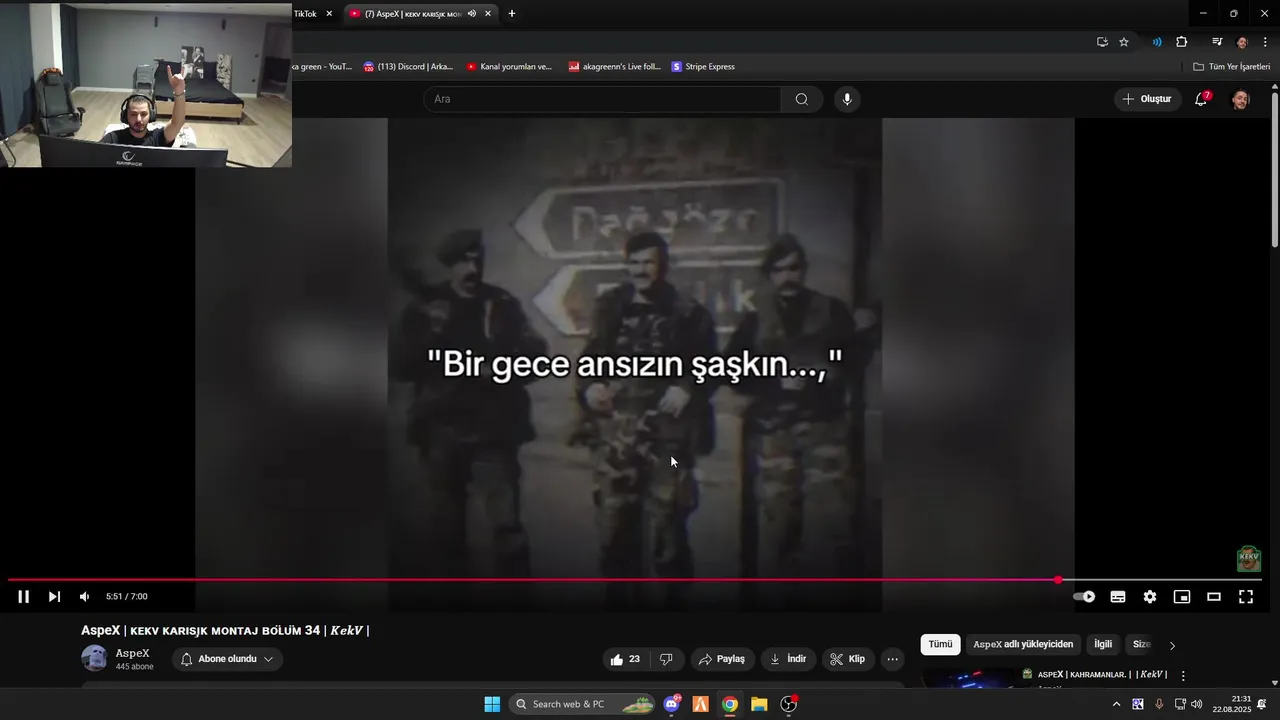1280x720 pixels.
Task: Open the system volume tray icon
Action: [x=1197, y=704]
